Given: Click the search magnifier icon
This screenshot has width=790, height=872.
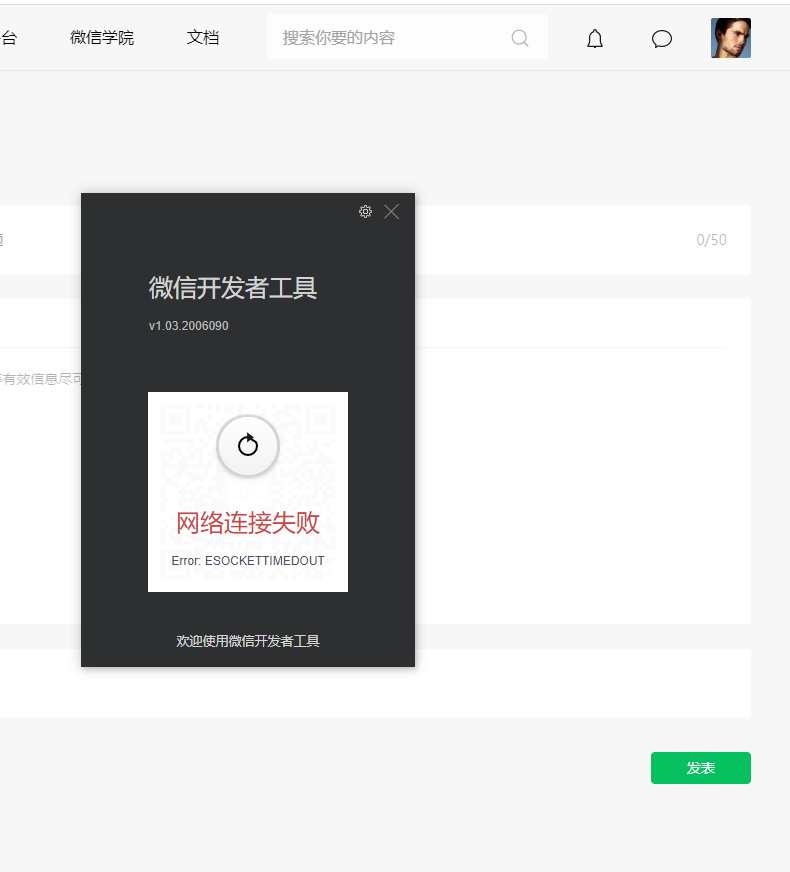Looking at the screenshot, I should (520, 38).
